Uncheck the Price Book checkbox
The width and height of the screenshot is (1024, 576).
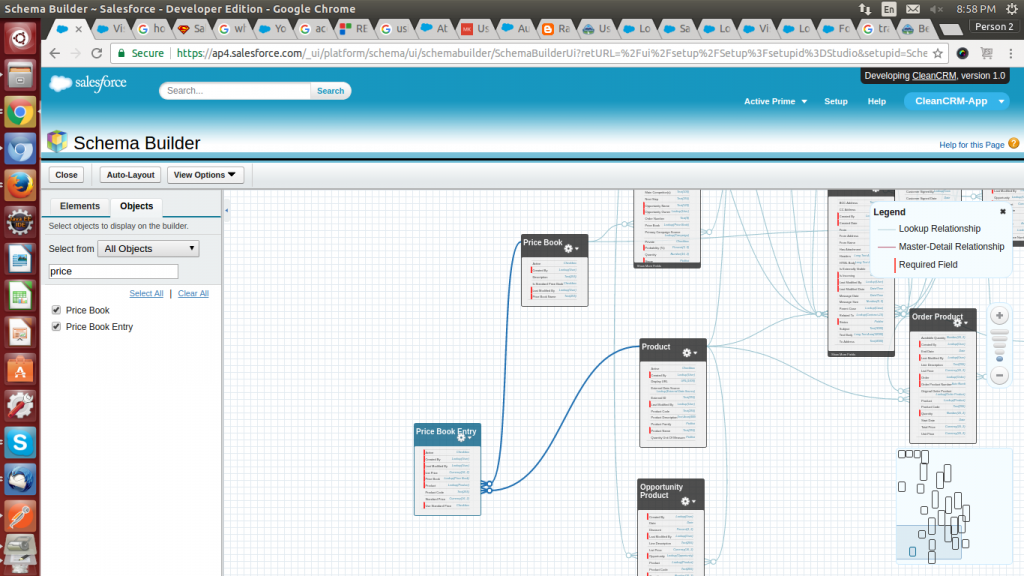pyautogui.click(x=56, y=311)
